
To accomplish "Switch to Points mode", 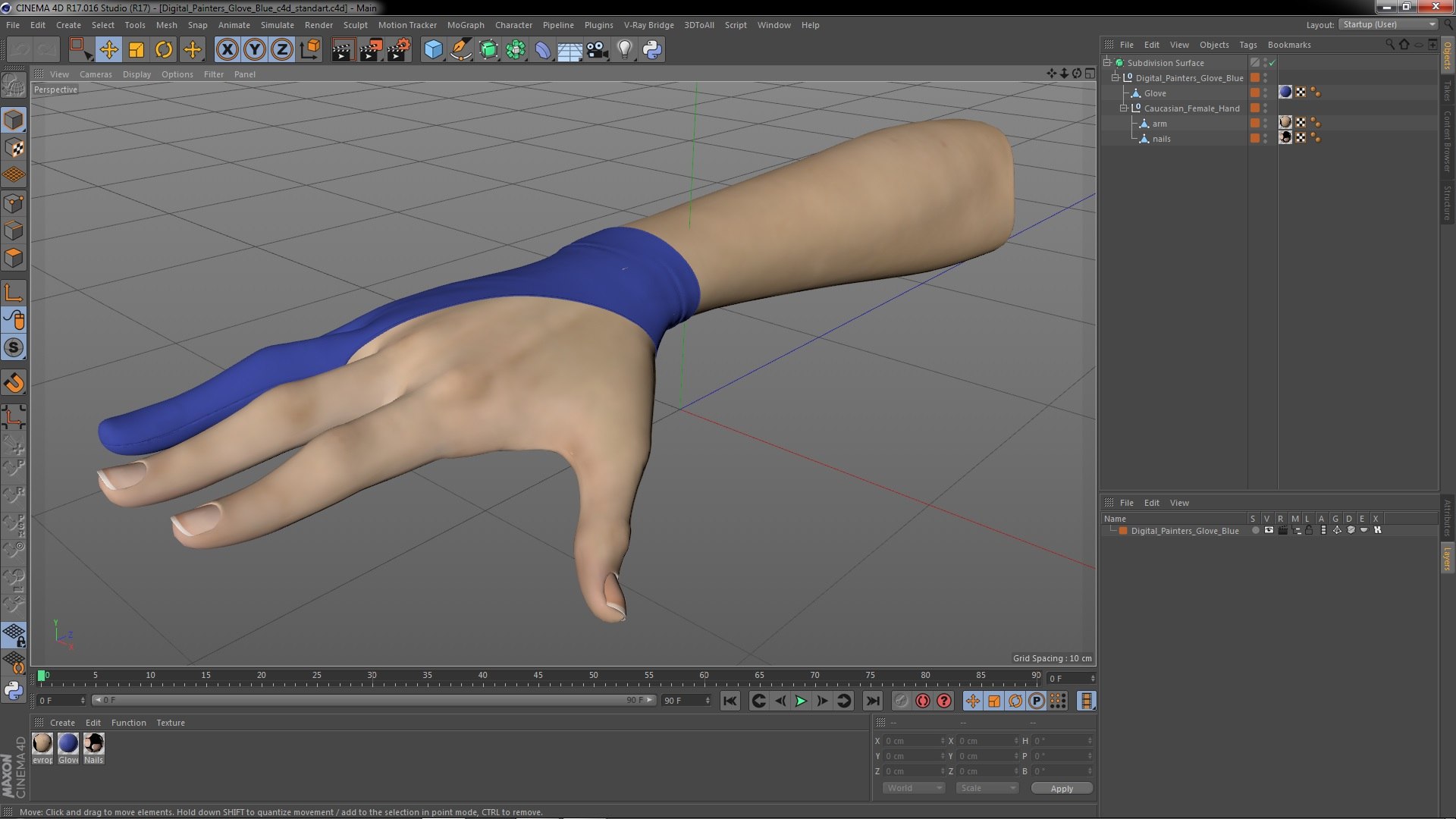I will point(14,203).
